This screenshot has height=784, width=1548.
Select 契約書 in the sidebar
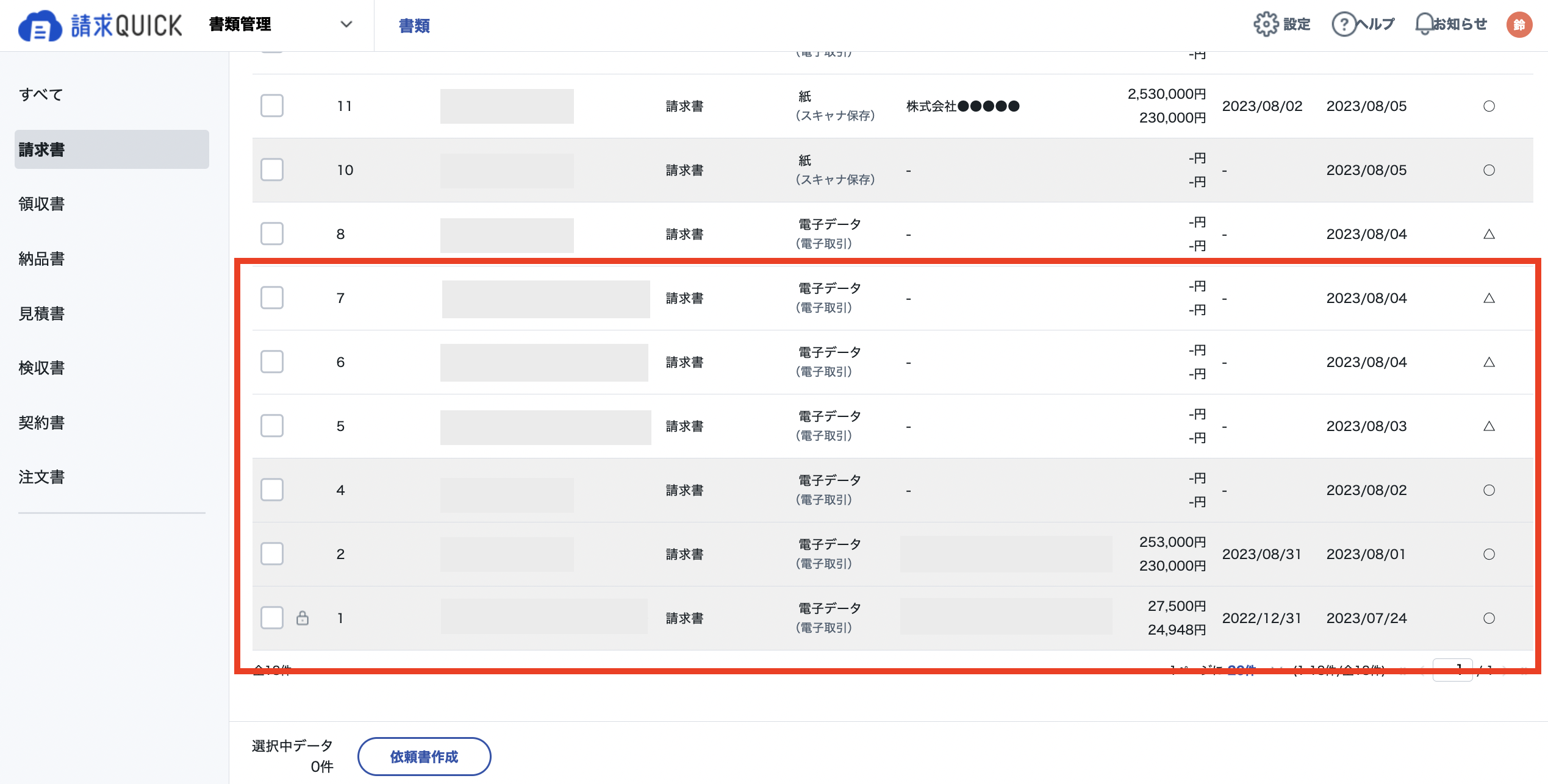pyautogui.click(x=41, y=422)
